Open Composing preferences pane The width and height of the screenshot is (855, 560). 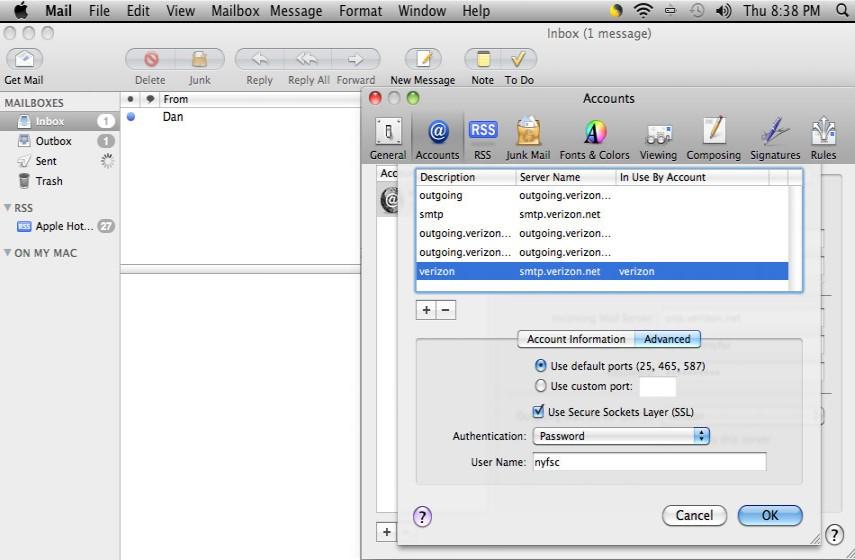coord(713,139)
